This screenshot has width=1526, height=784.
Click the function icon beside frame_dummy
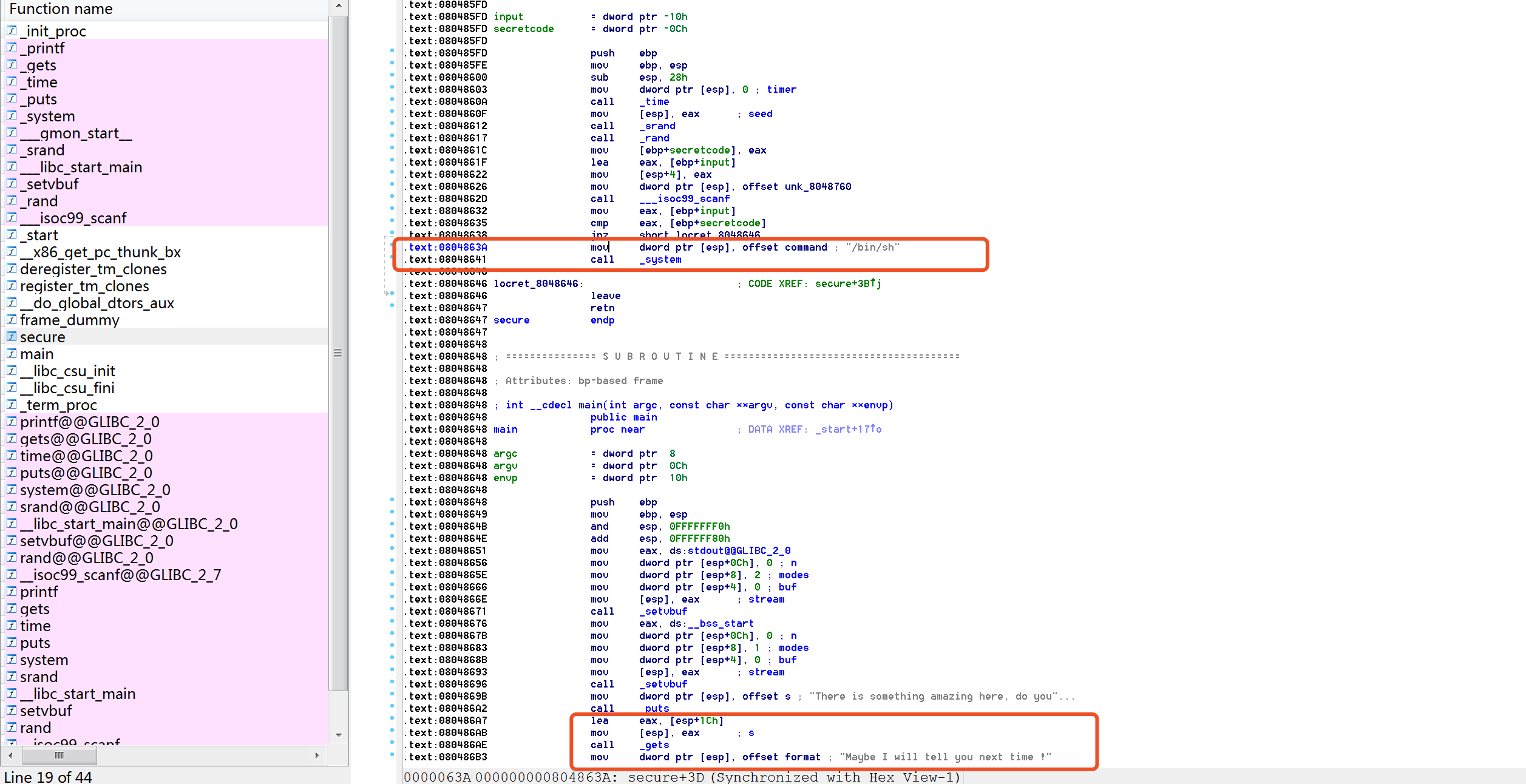pos(12,319)
